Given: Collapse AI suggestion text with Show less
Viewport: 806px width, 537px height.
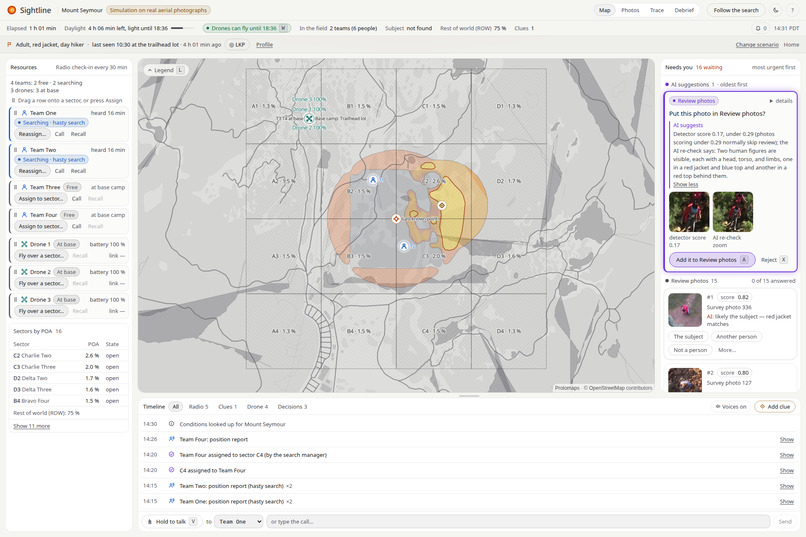Looking at the screenshot, I should 685,184.
